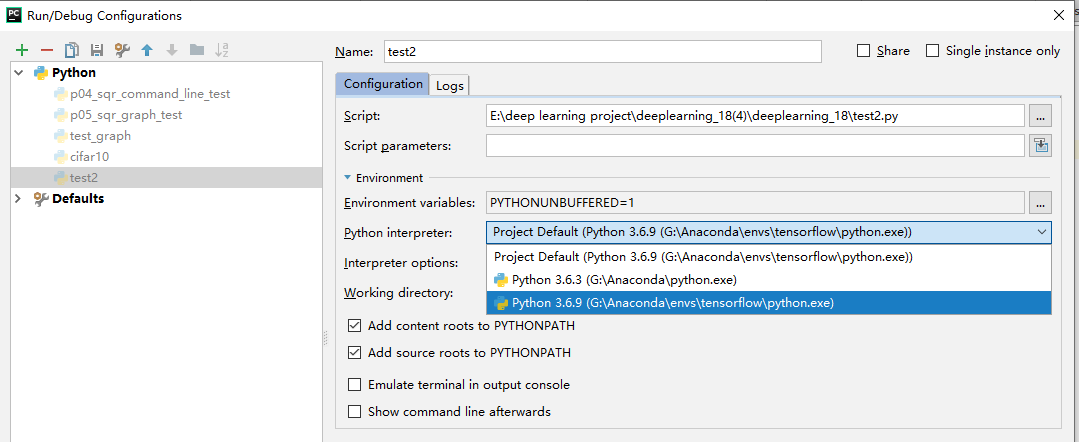1079x442 pixels.
Task: Enable Emulate terminal in output console
Action: (x=354, y=385)
